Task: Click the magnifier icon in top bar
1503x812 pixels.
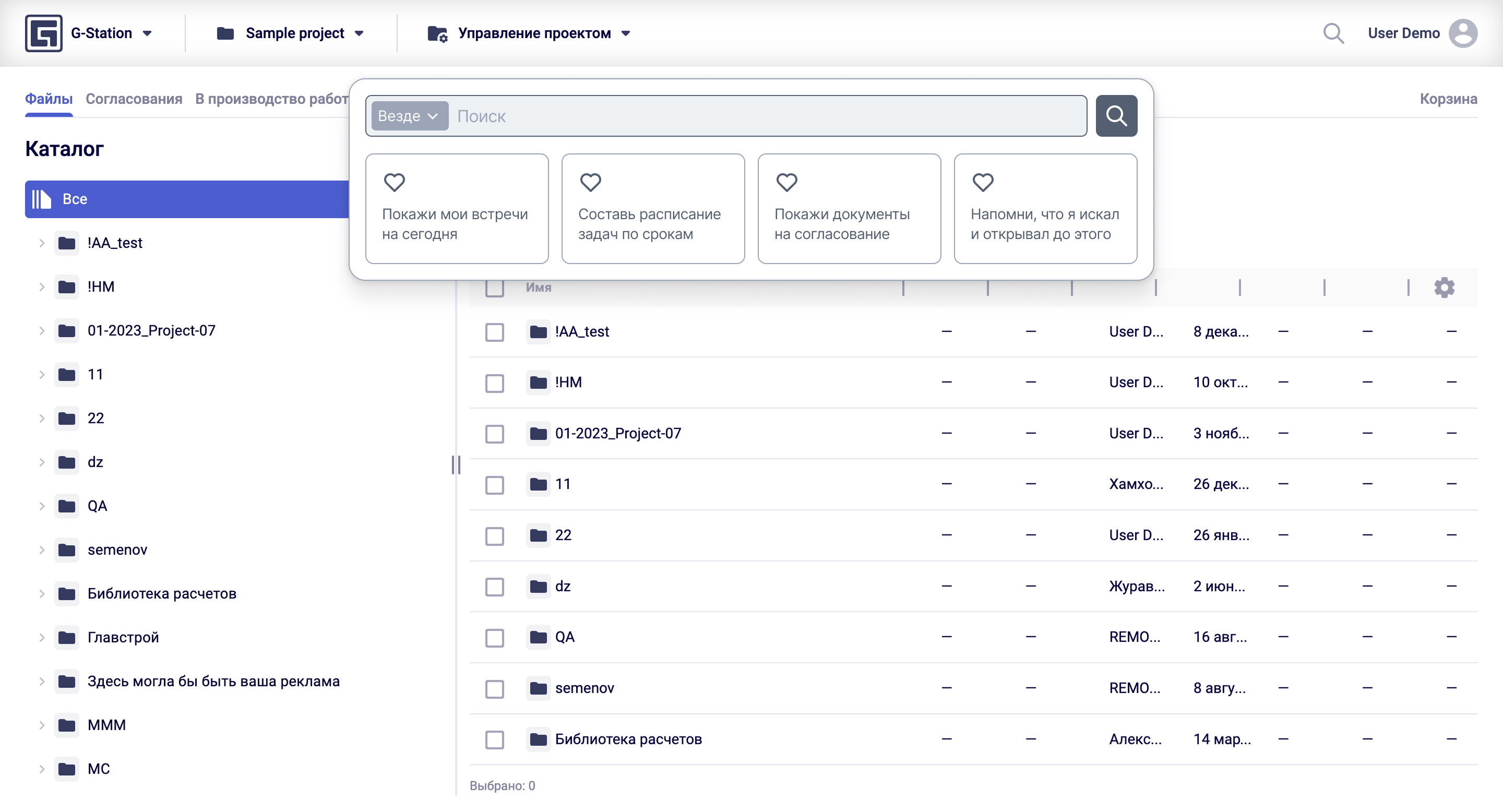Action: (1333, 33)
